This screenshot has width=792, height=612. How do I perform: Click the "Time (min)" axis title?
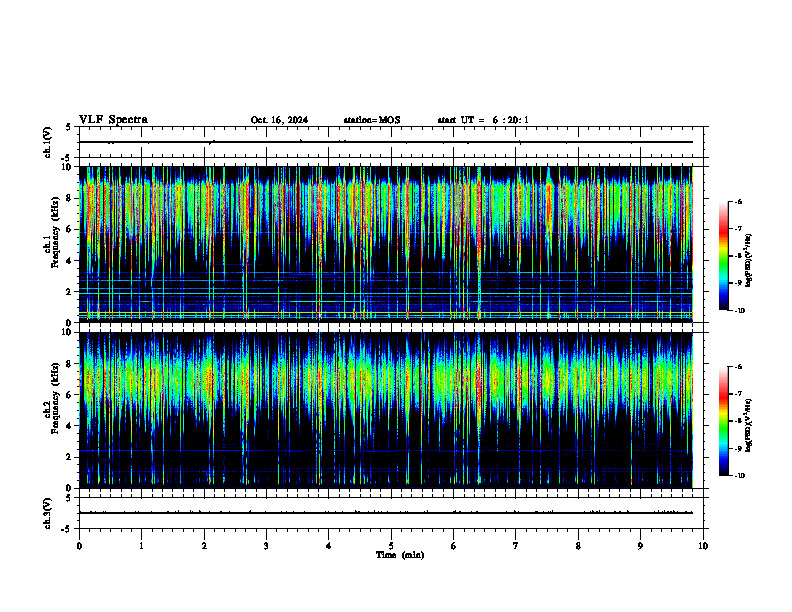pos(400,555)
